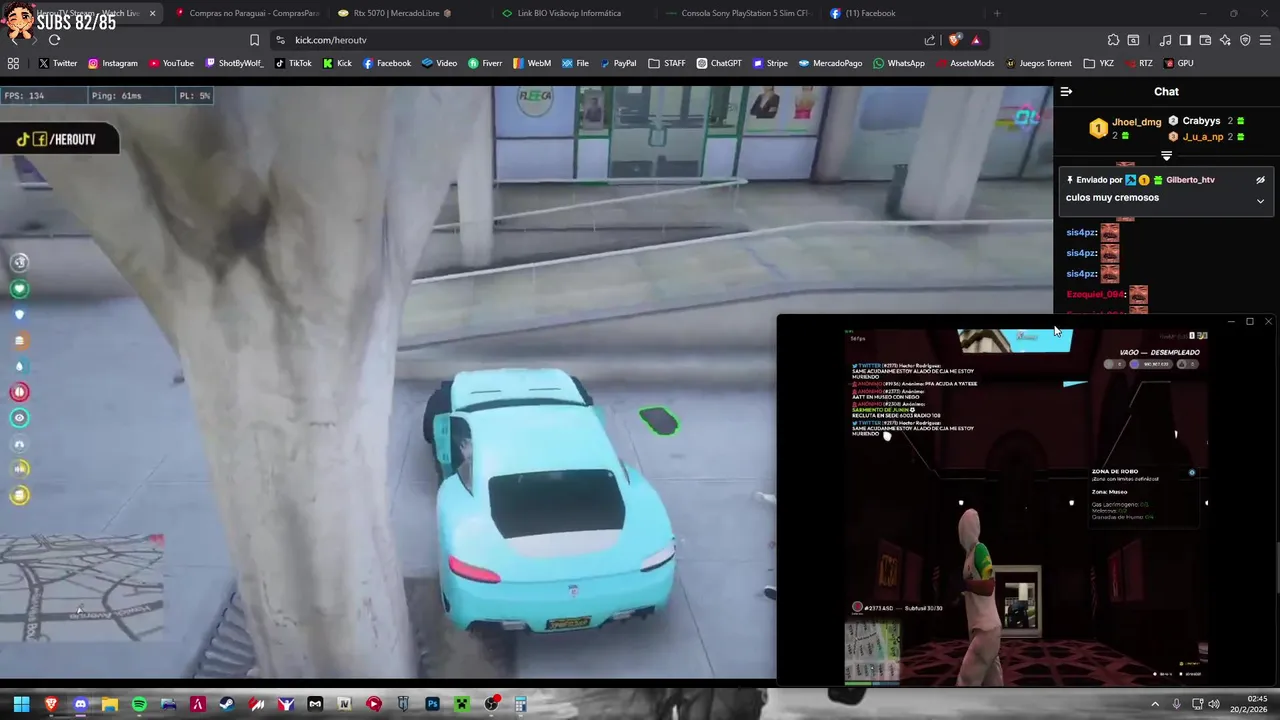Open the Fiverr bookmark
Image resolution: width=1280 pixels, height=720 pixels.
pyautogui.click(x=485, y=63)
